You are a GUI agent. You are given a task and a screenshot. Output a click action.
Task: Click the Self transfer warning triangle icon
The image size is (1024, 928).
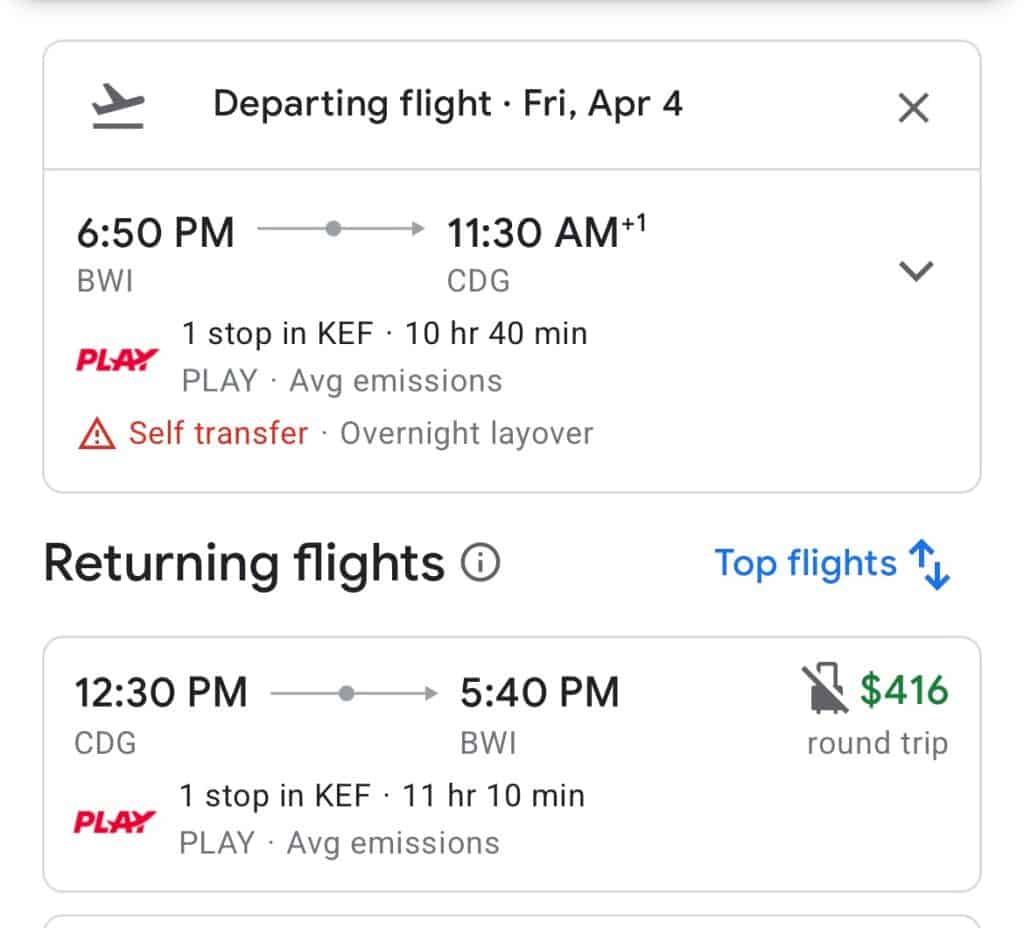click(x=96, y=434)
